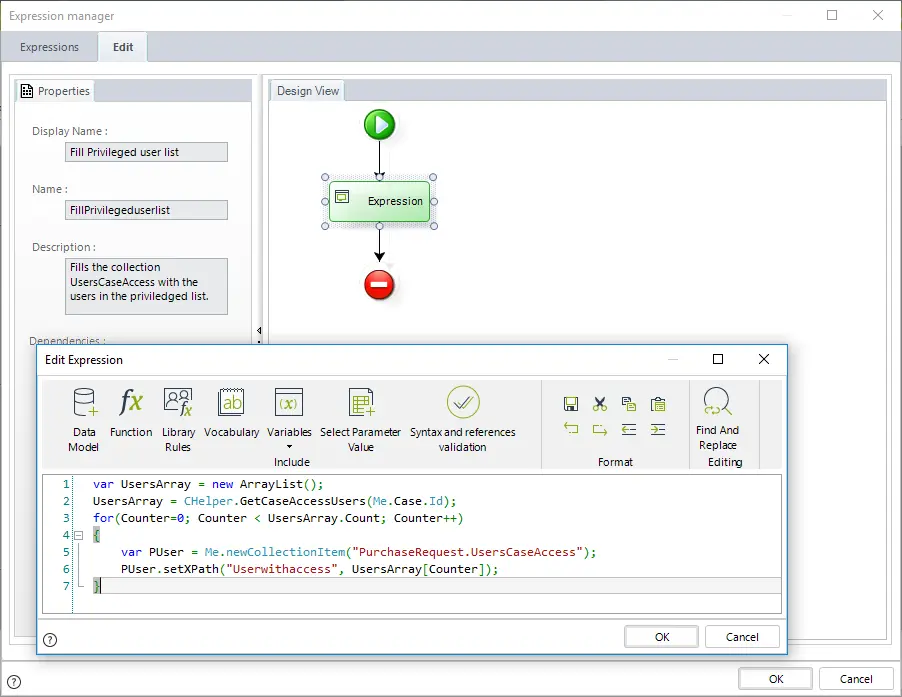Click the Display Name field
Screen dimensions: 902x697
[x=146, y=152]
